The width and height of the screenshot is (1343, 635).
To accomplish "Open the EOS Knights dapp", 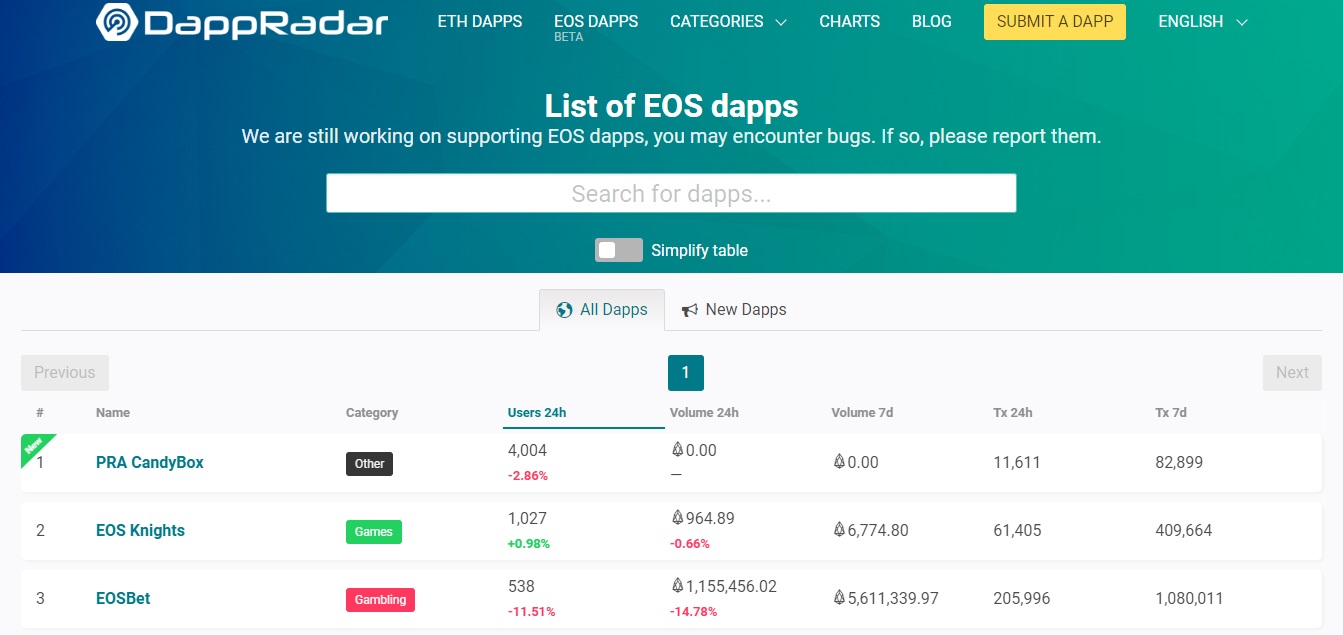I will tap(140, 530).
